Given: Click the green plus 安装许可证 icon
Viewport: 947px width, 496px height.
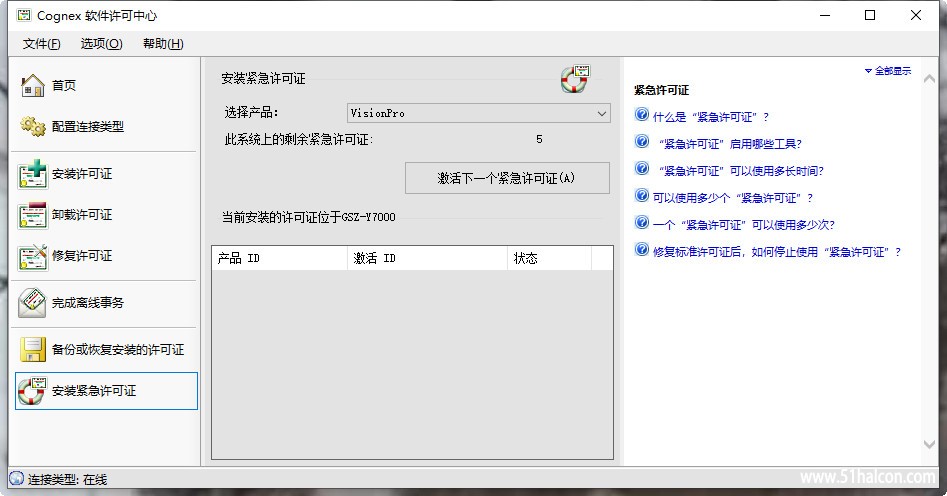Looking at the screenshot, I should (33, 174).
